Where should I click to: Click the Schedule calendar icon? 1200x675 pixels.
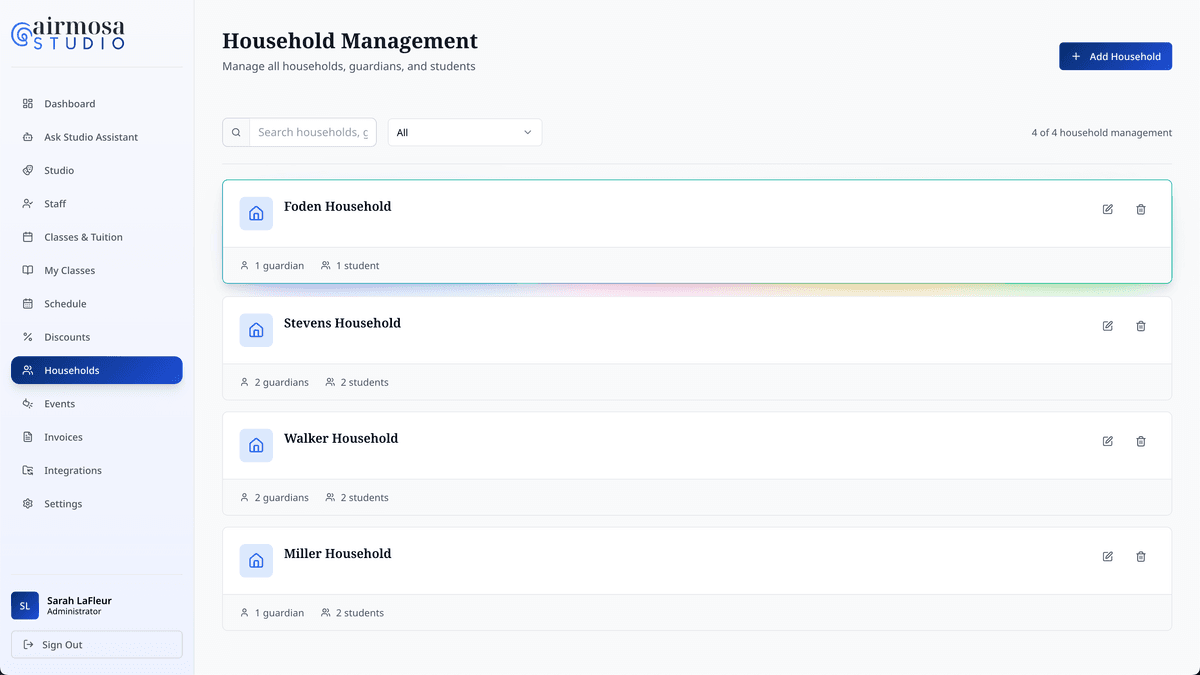coord(26,303)
